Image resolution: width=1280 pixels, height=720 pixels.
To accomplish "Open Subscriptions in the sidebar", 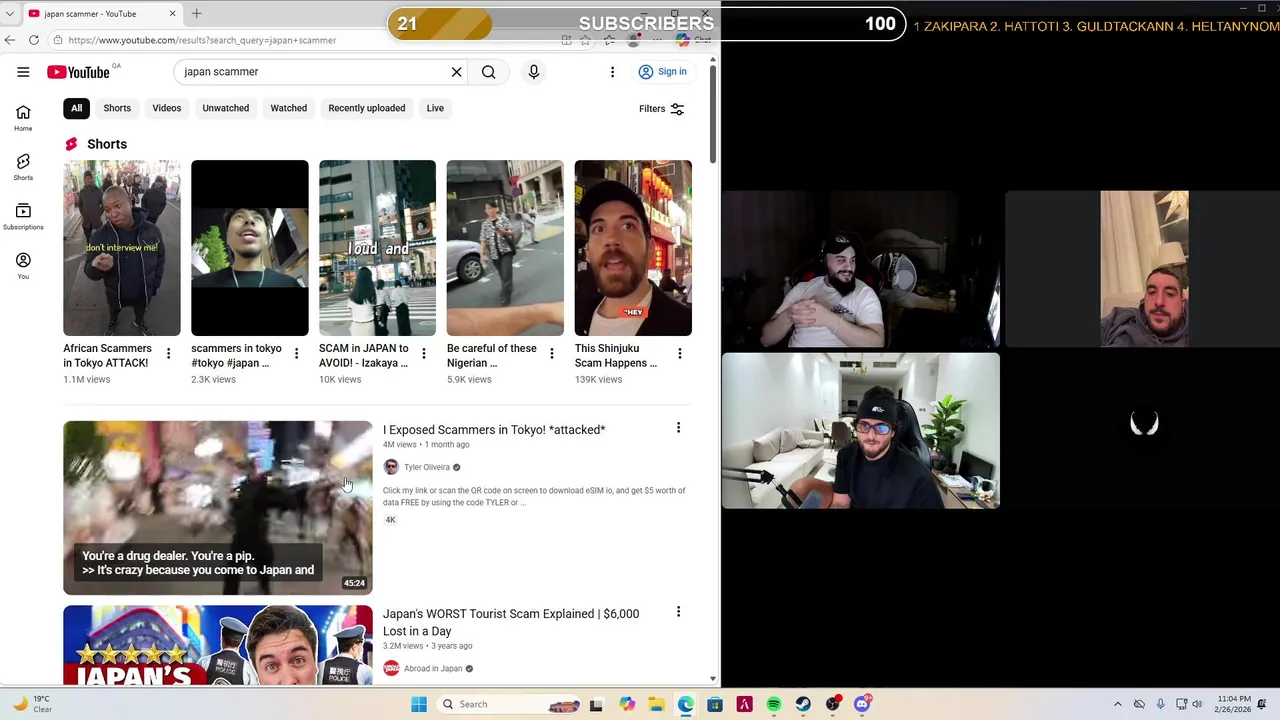I will pyautogui.click(x=23, y=216).
